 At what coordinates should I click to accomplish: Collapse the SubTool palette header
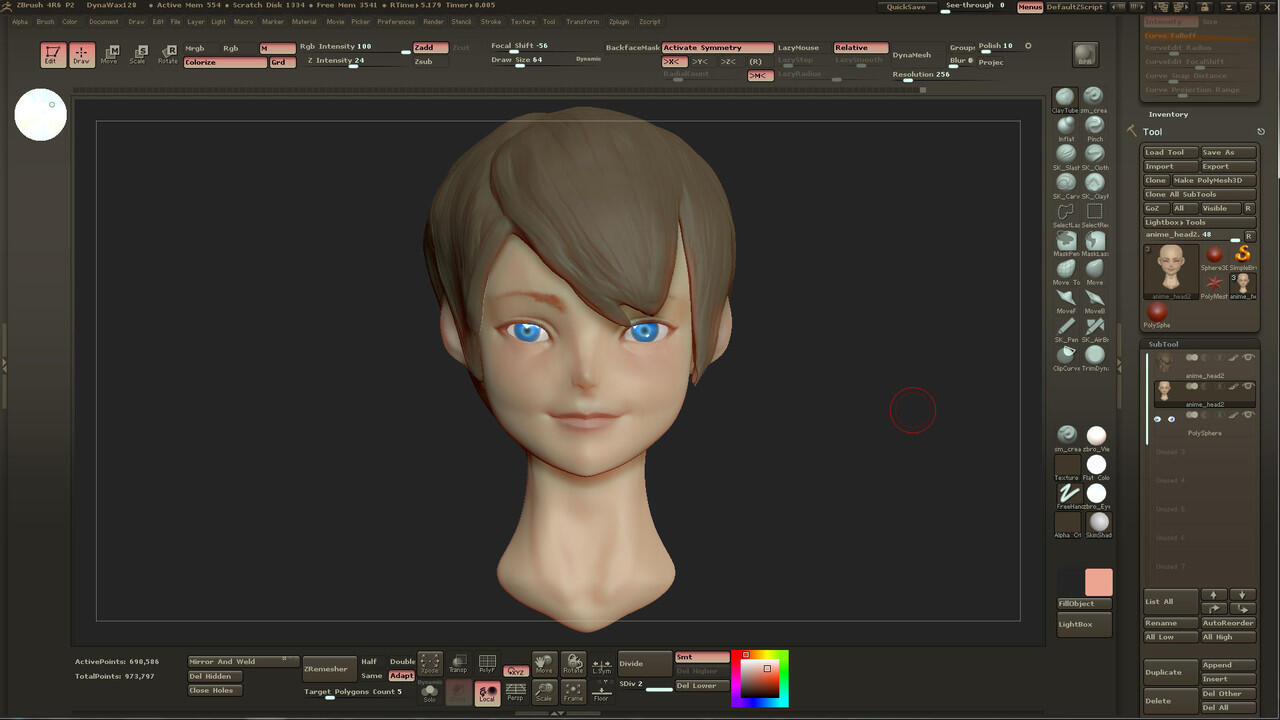coord(1163,344)
